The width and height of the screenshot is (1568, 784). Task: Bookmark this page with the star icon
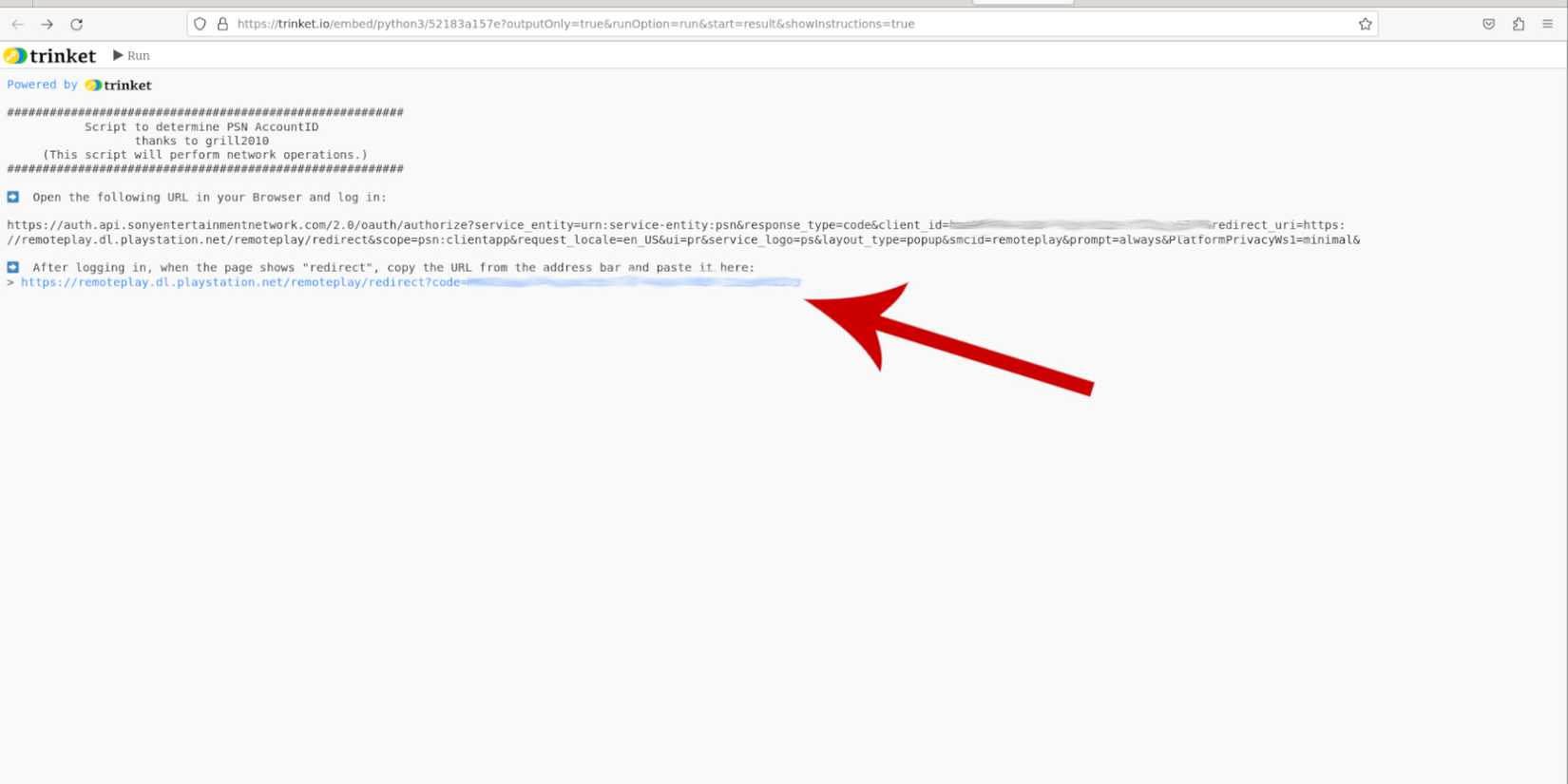point(1365,24)
